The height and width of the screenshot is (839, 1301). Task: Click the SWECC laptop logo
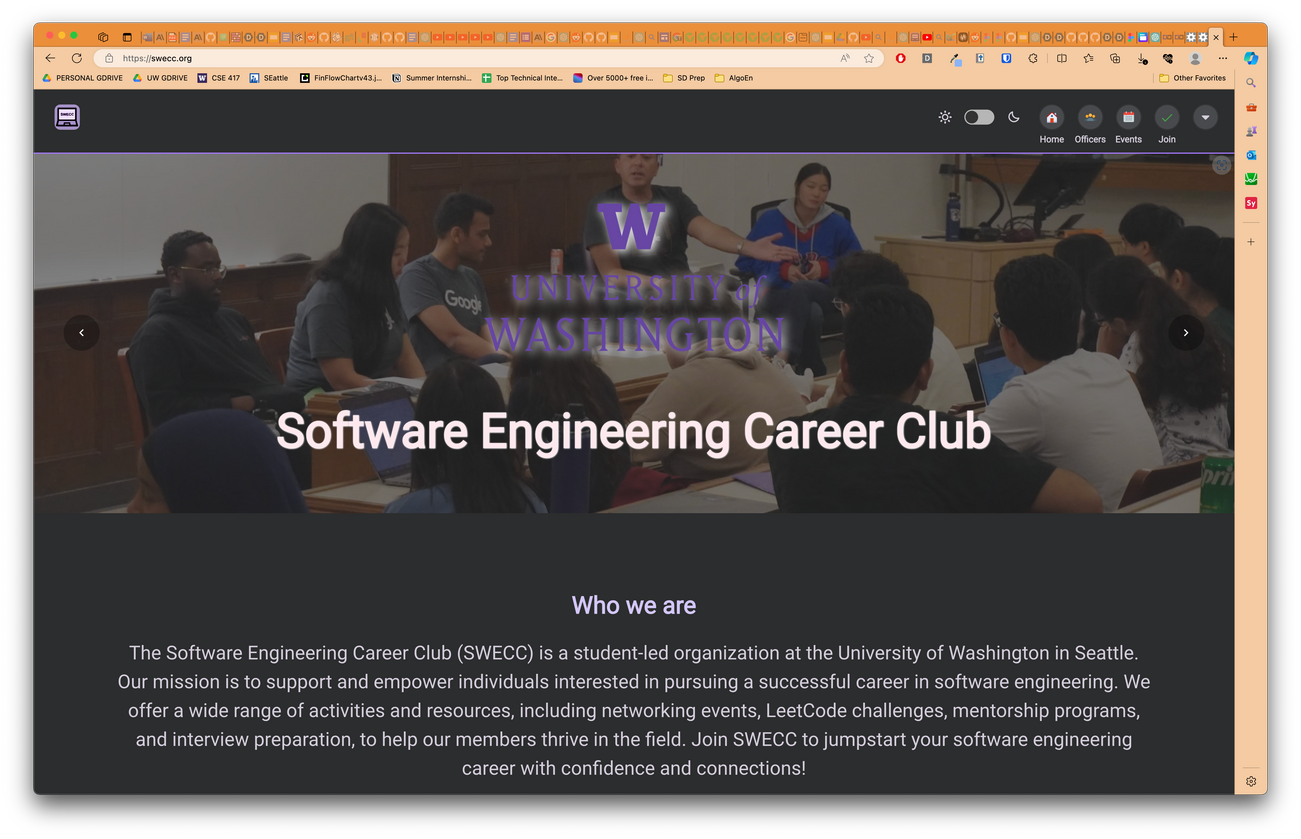[x=67, y=117]
